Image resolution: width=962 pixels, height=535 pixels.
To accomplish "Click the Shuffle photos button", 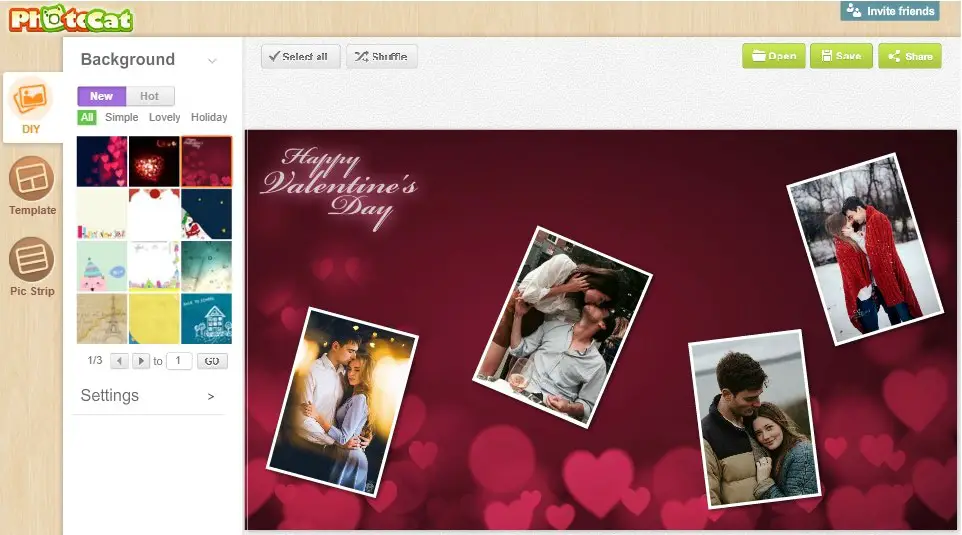I will [381, 57].
